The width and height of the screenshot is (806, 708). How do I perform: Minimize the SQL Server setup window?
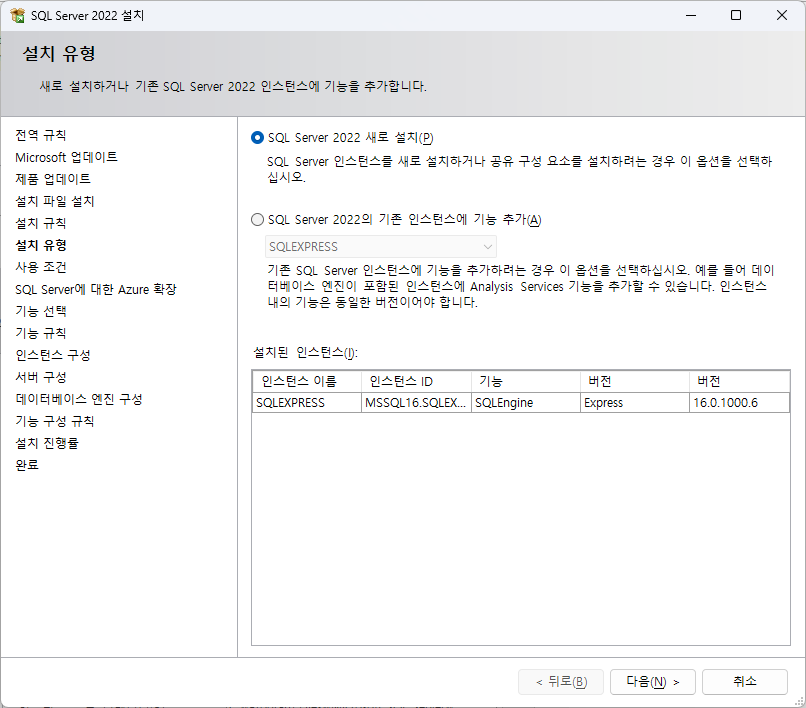(691, 15)
